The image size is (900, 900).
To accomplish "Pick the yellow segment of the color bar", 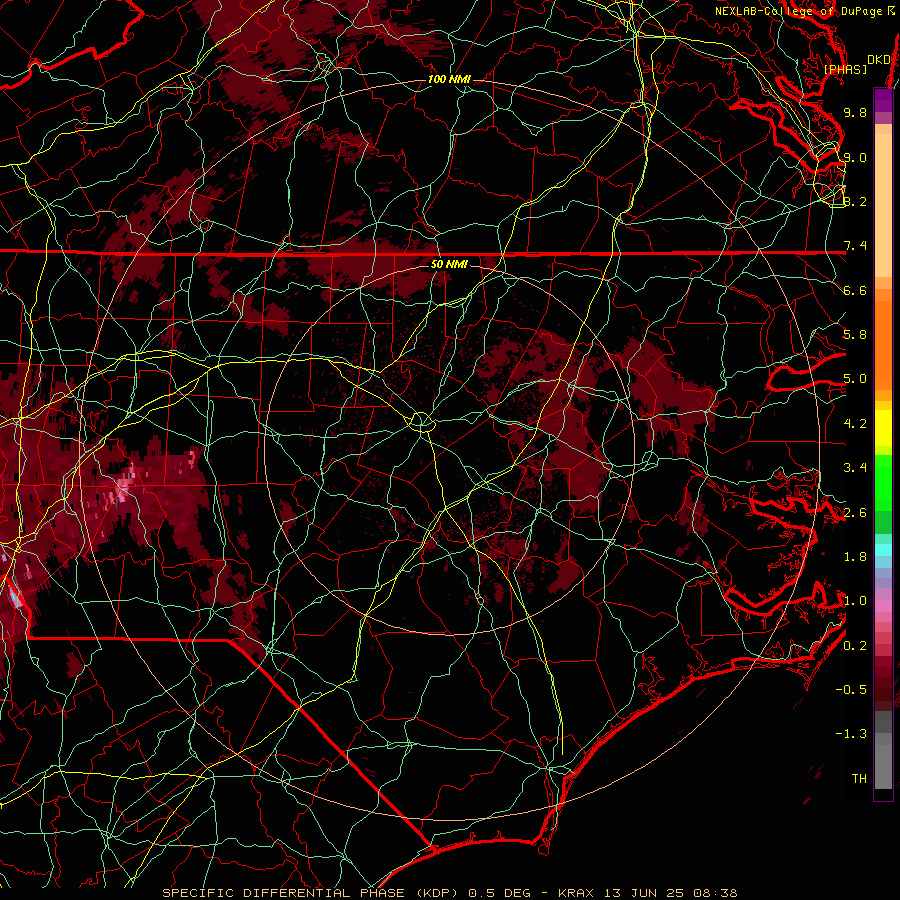I will pyautogui.click(x=883, y=428).
